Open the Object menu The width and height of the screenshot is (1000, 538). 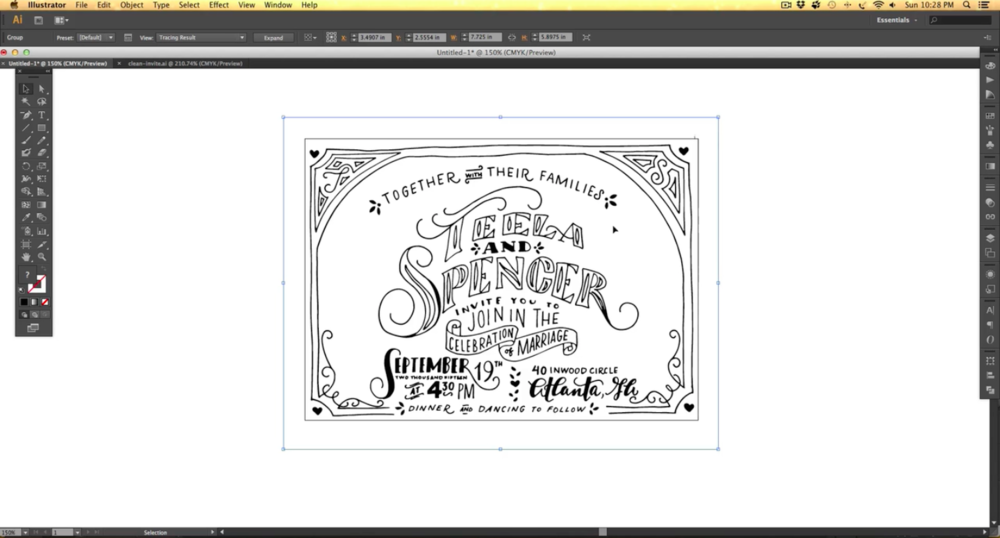point(131,5)
